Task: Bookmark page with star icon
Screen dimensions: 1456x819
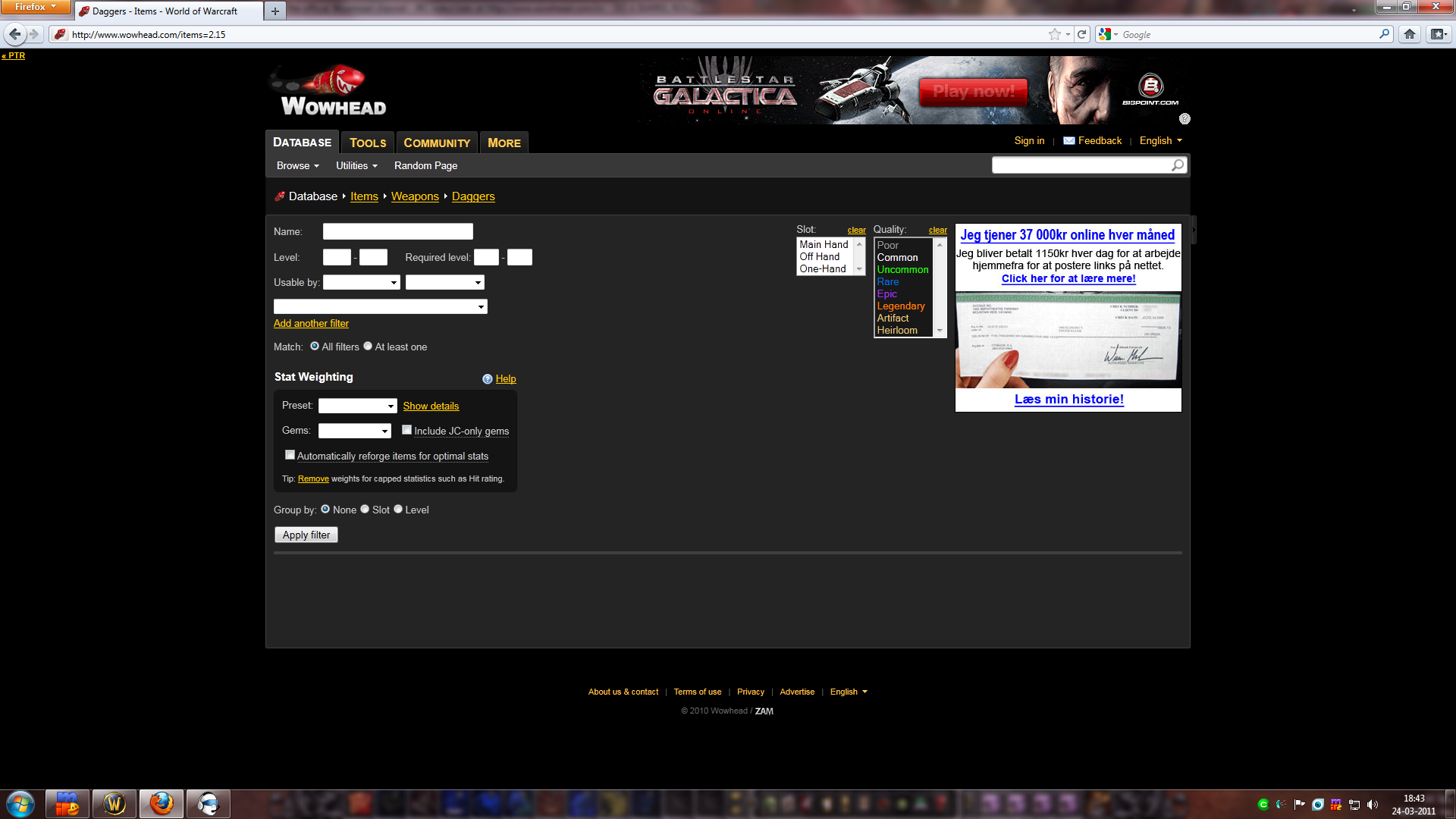Action: click(1054, 34)
